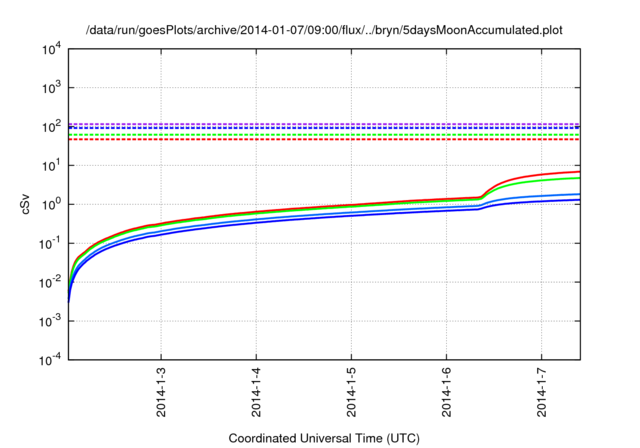The height and width of the screenshot is (448, 640).
Task: Click the 10^3 y-axis tick label
Action: 50,88
